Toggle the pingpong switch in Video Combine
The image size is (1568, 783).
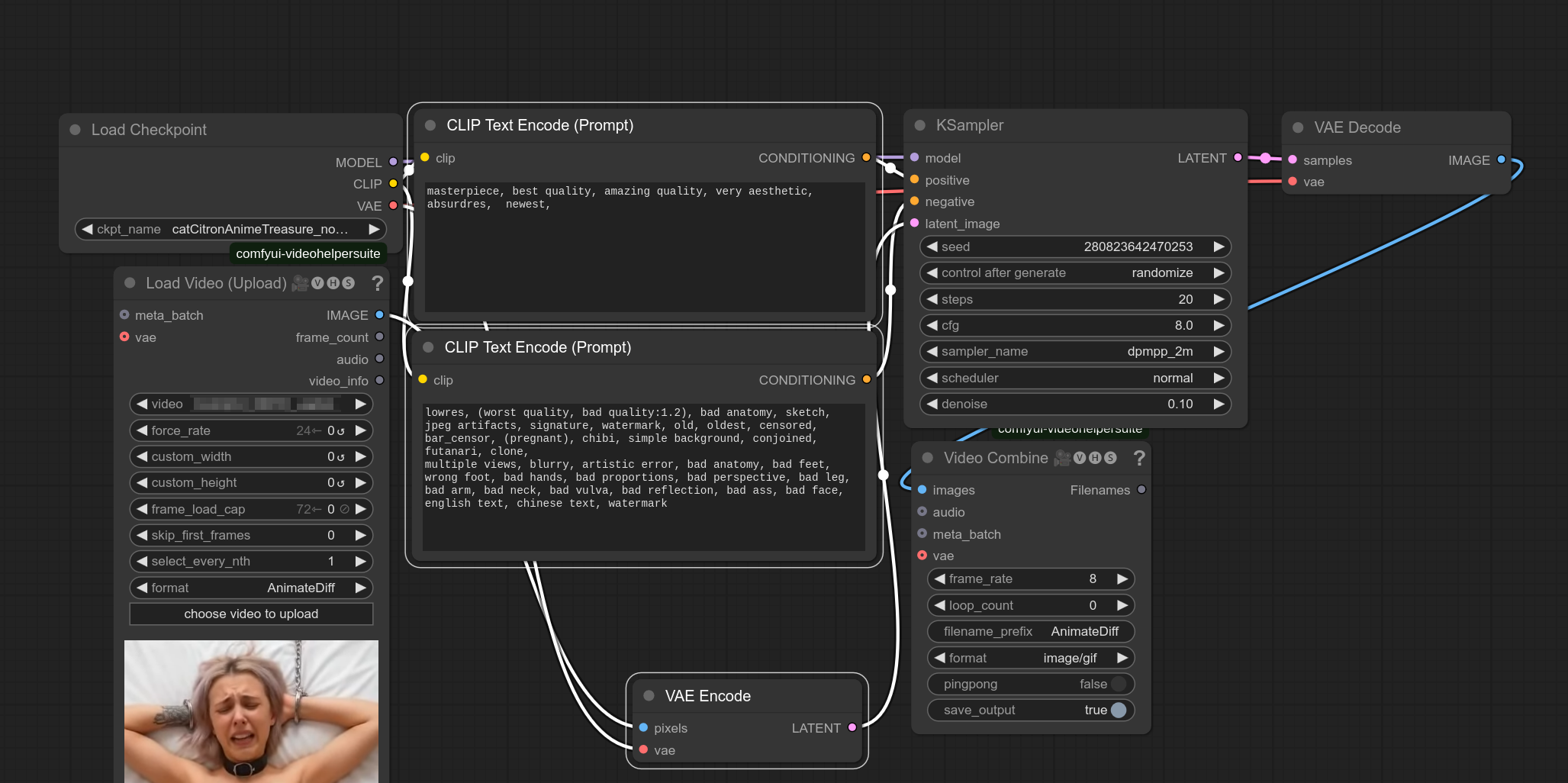click(1119, 684)
